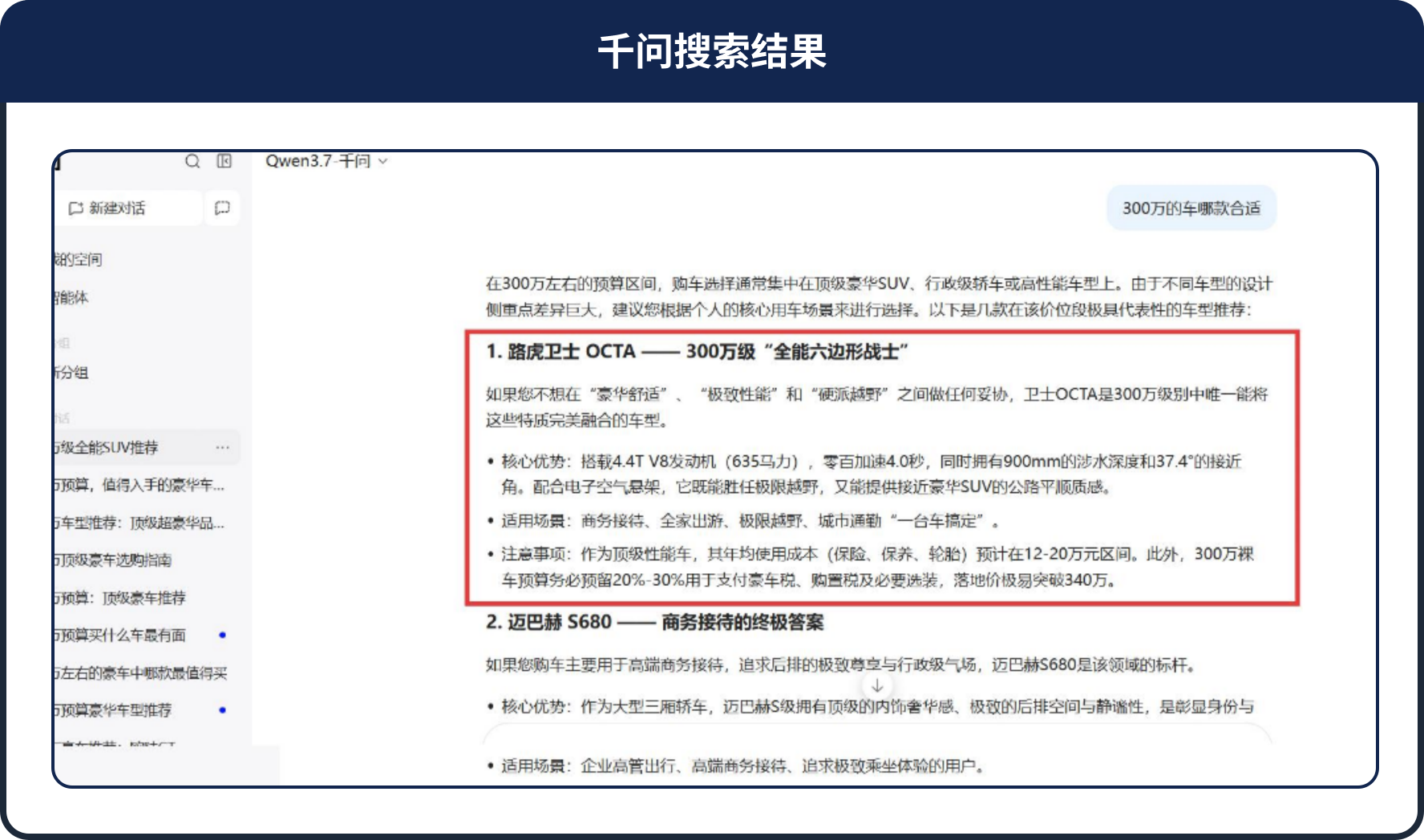The image size is (1424, 840).
Task: Open the chat 预算：顶级豪车推荐
Action: click(x=120, y=598)
